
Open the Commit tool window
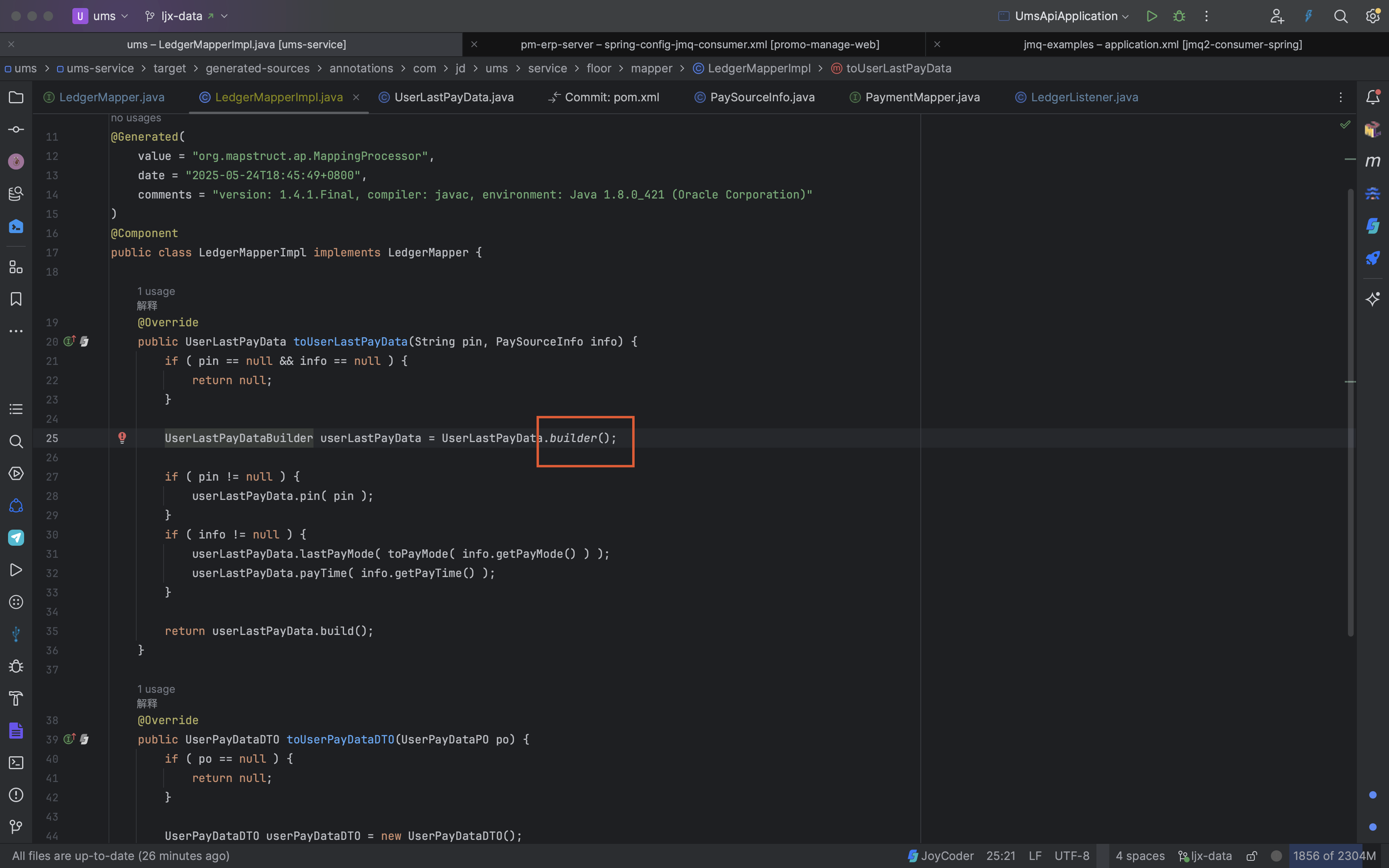16,129
